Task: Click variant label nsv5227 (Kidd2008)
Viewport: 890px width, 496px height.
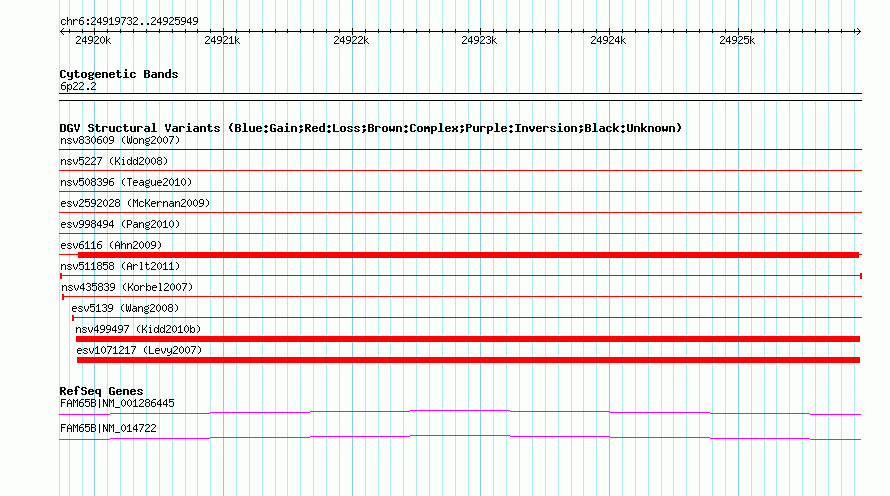Action: [114, 161]
